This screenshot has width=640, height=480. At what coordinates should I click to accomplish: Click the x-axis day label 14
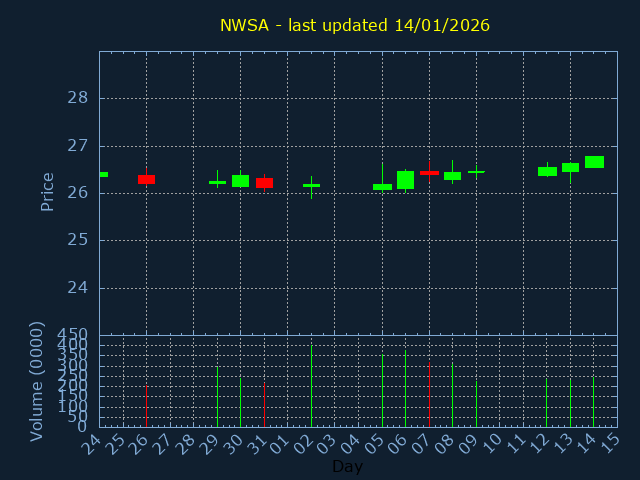[586, 444]
